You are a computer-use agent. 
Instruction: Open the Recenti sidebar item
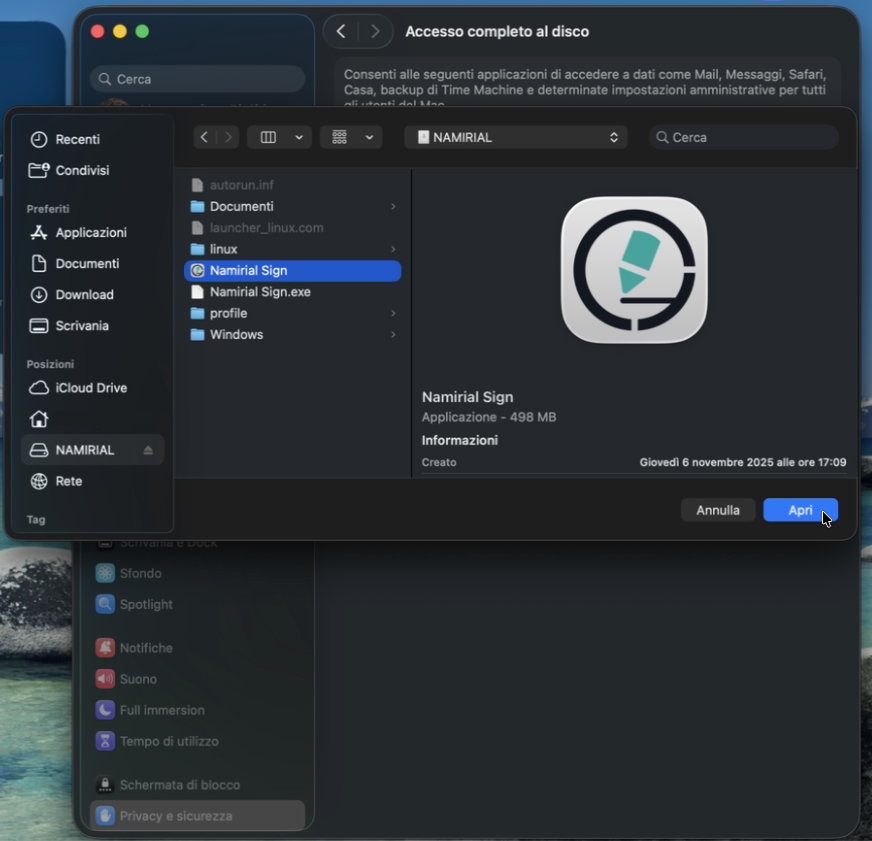77,140
